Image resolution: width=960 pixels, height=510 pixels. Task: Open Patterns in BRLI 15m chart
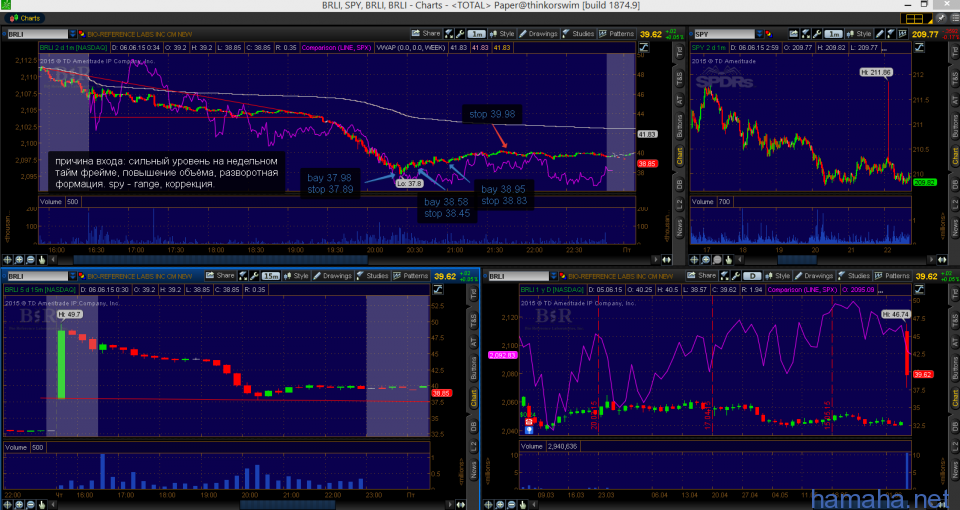411,276
